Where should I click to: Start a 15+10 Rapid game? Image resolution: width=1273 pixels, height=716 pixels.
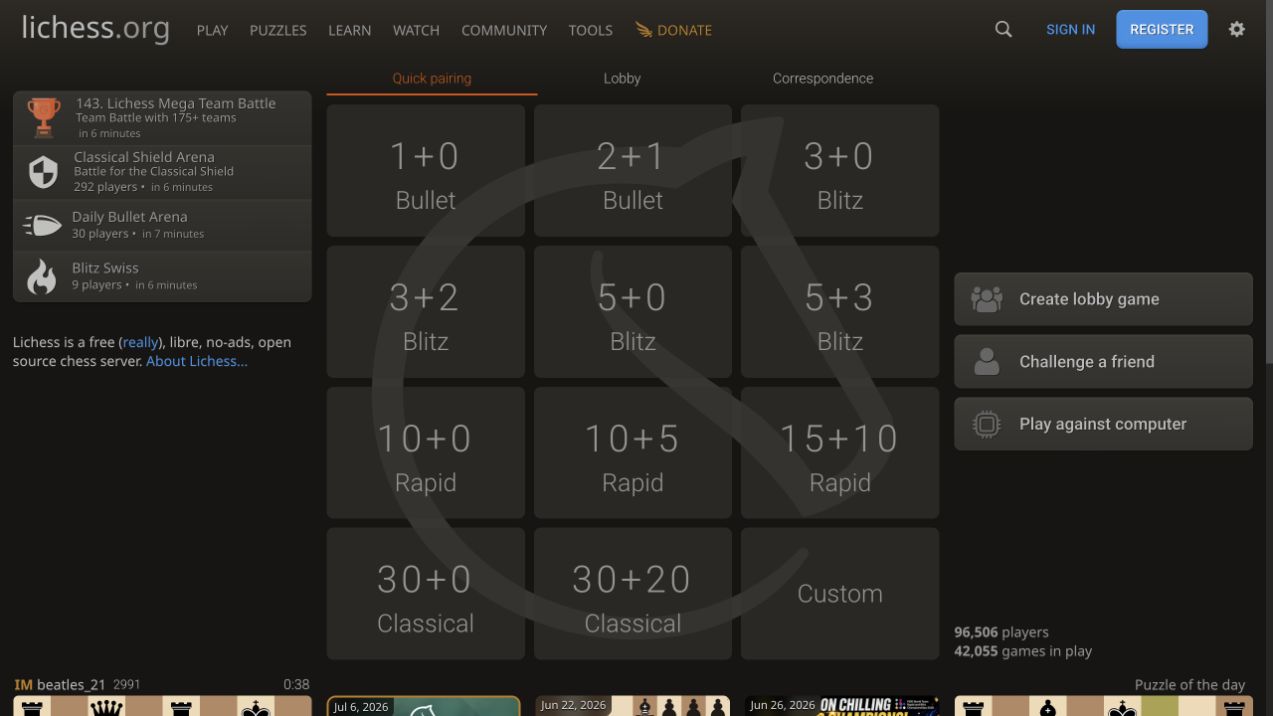[839, 453]
